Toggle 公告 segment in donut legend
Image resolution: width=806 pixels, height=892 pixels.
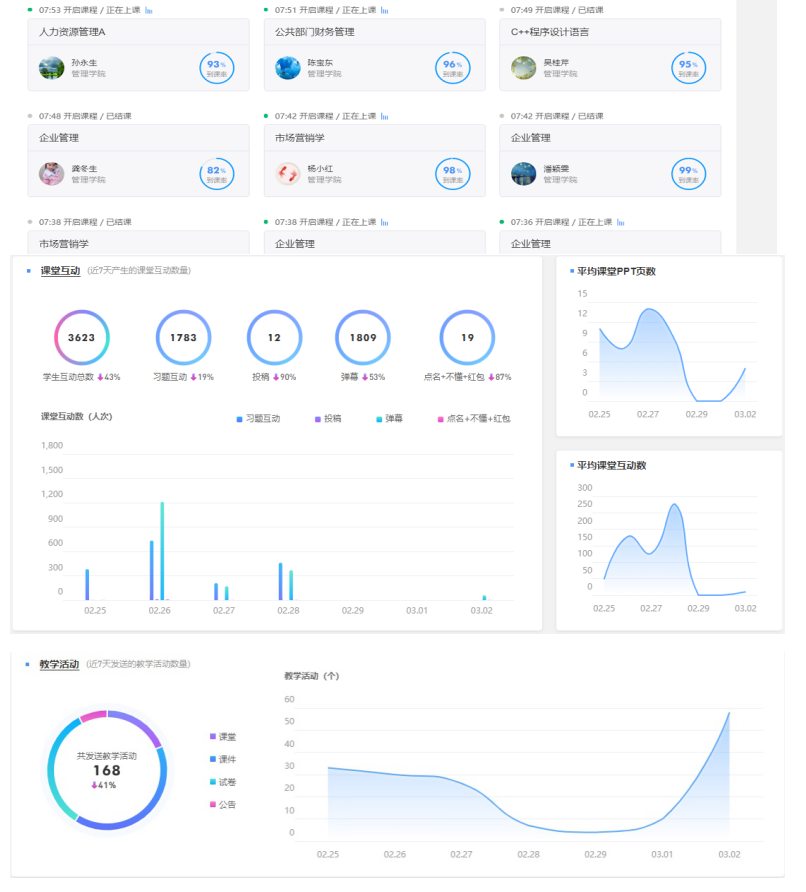[223, 804]
